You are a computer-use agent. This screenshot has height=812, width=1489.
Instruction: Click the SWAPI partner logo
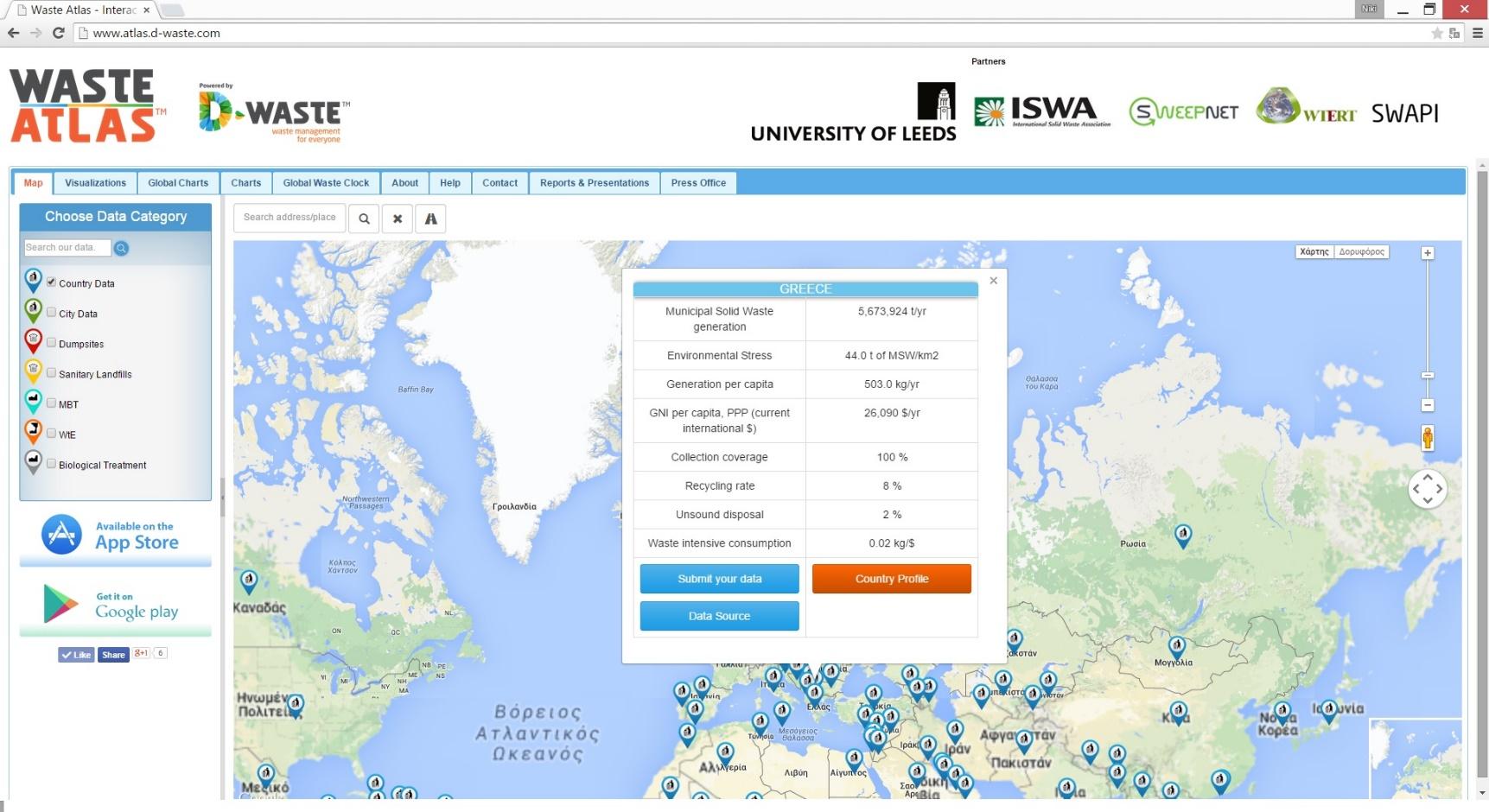tap(1405, 113)
